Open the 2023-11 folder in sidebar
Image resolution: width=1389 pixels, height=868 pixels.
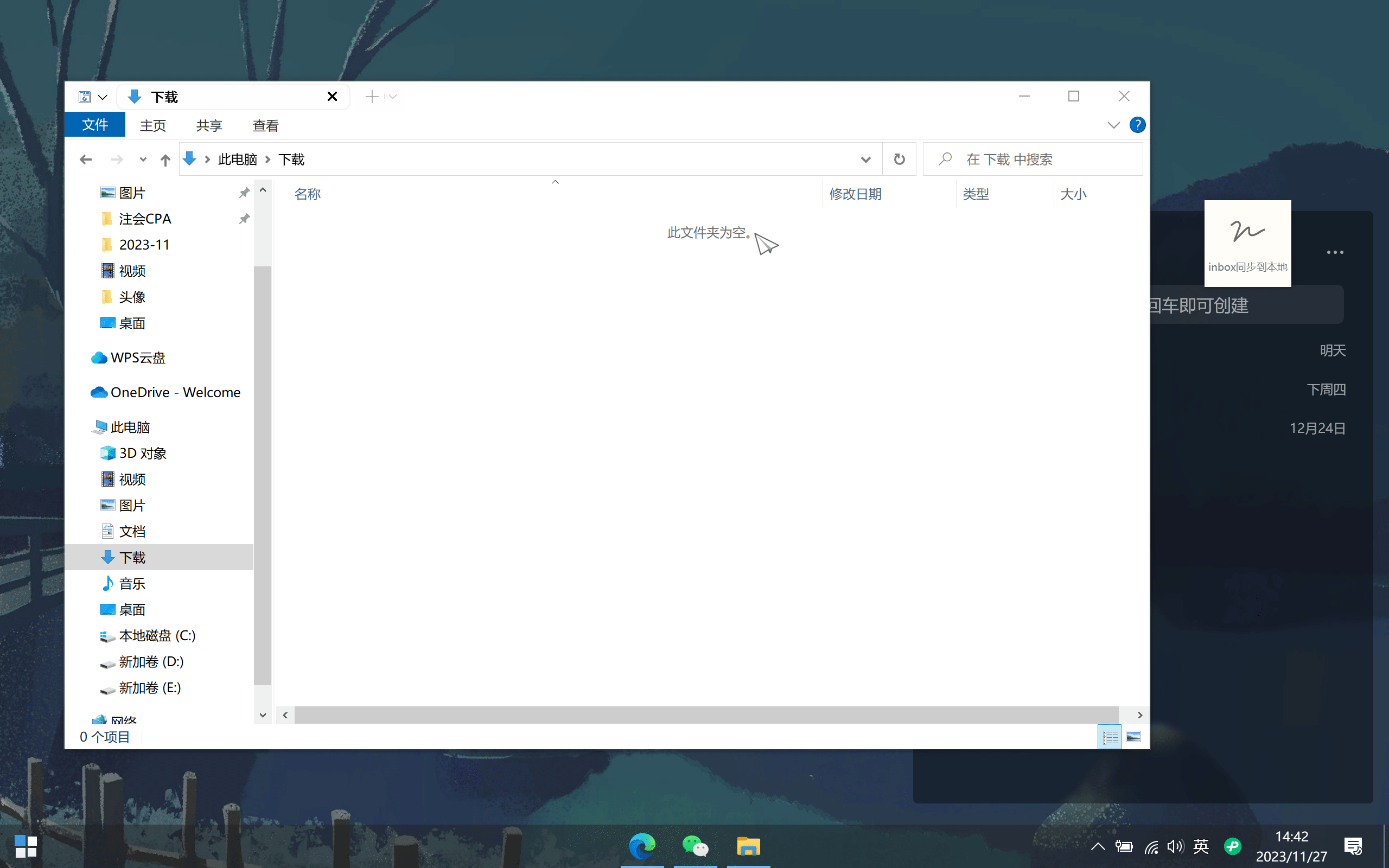(144, 245)
